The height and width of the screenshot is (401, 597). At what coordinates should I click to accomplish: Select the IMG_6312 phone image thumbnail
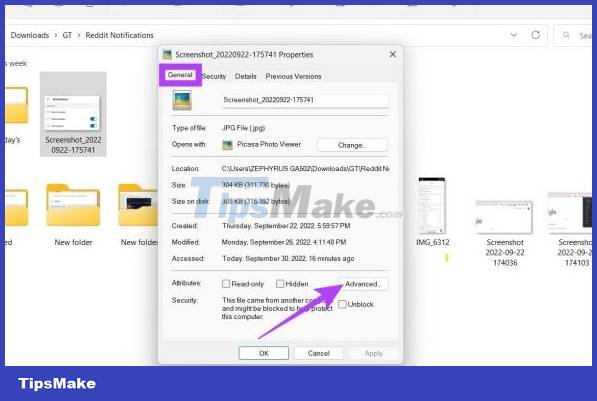click(x=432, y=206)
